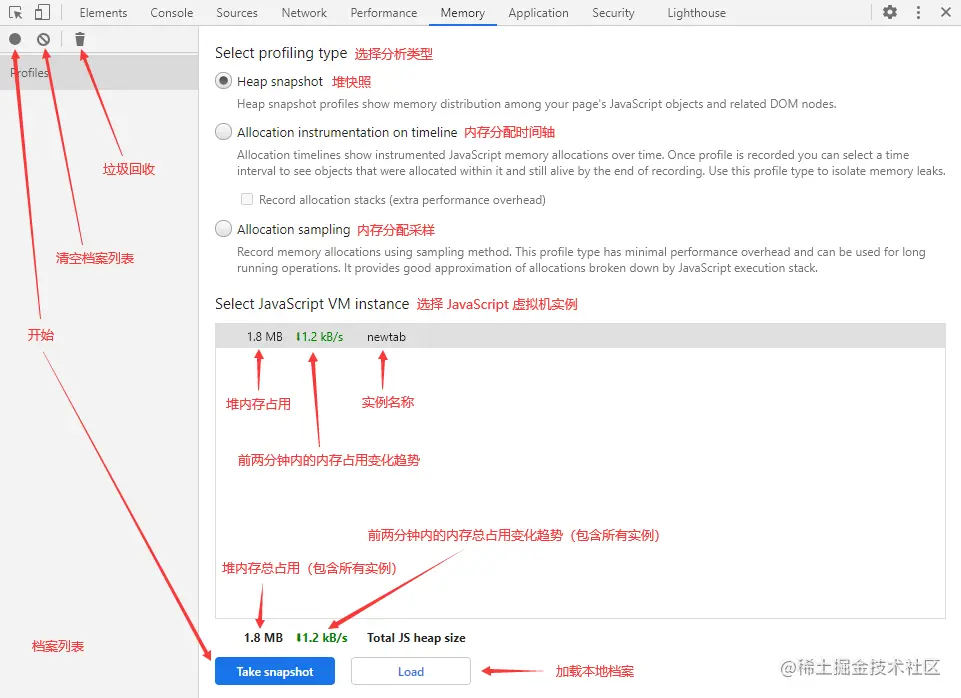Toggle the device toolbar icon

point(42,12)
